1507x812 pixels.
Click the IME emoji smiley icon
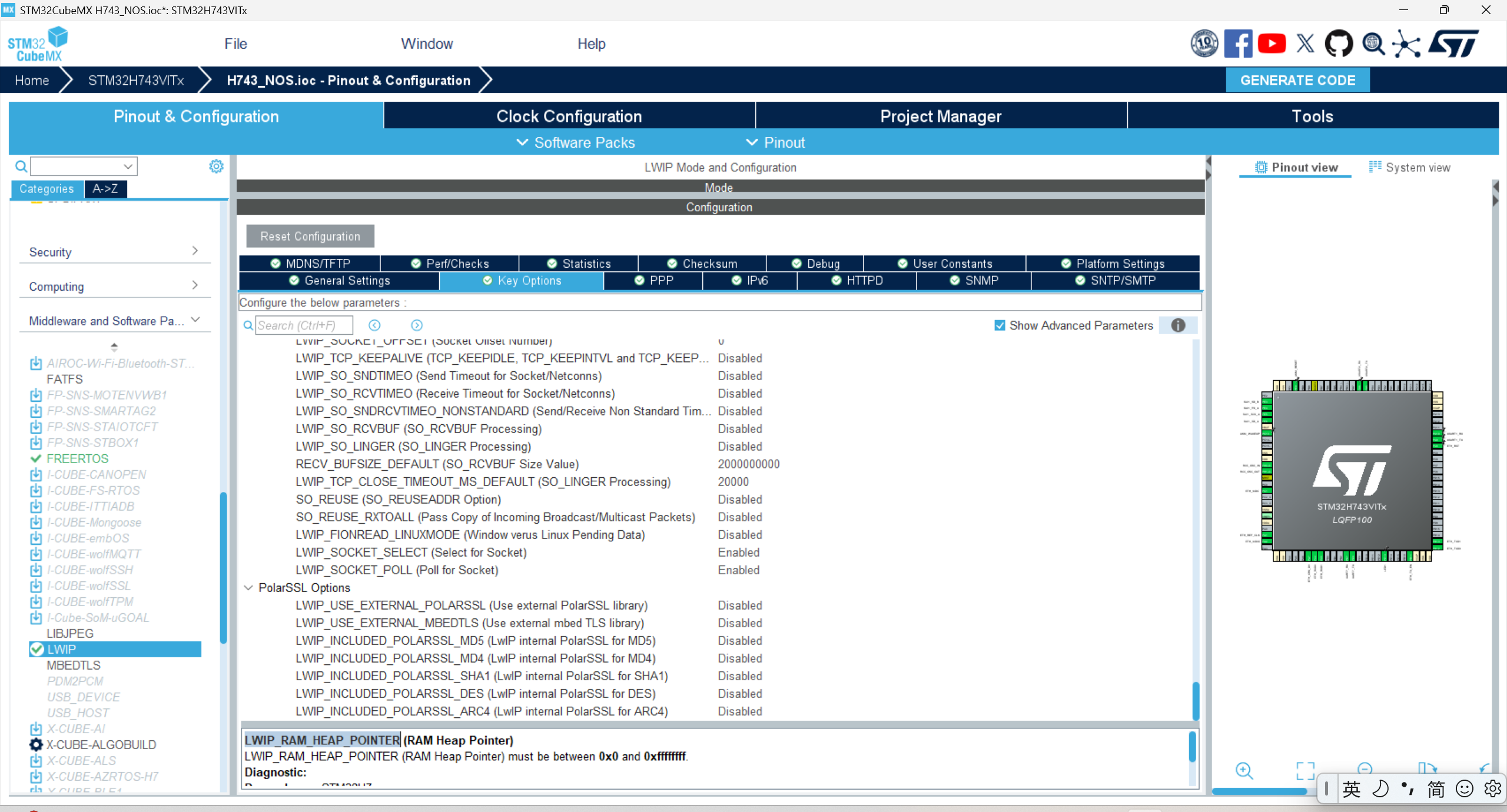1464,789
